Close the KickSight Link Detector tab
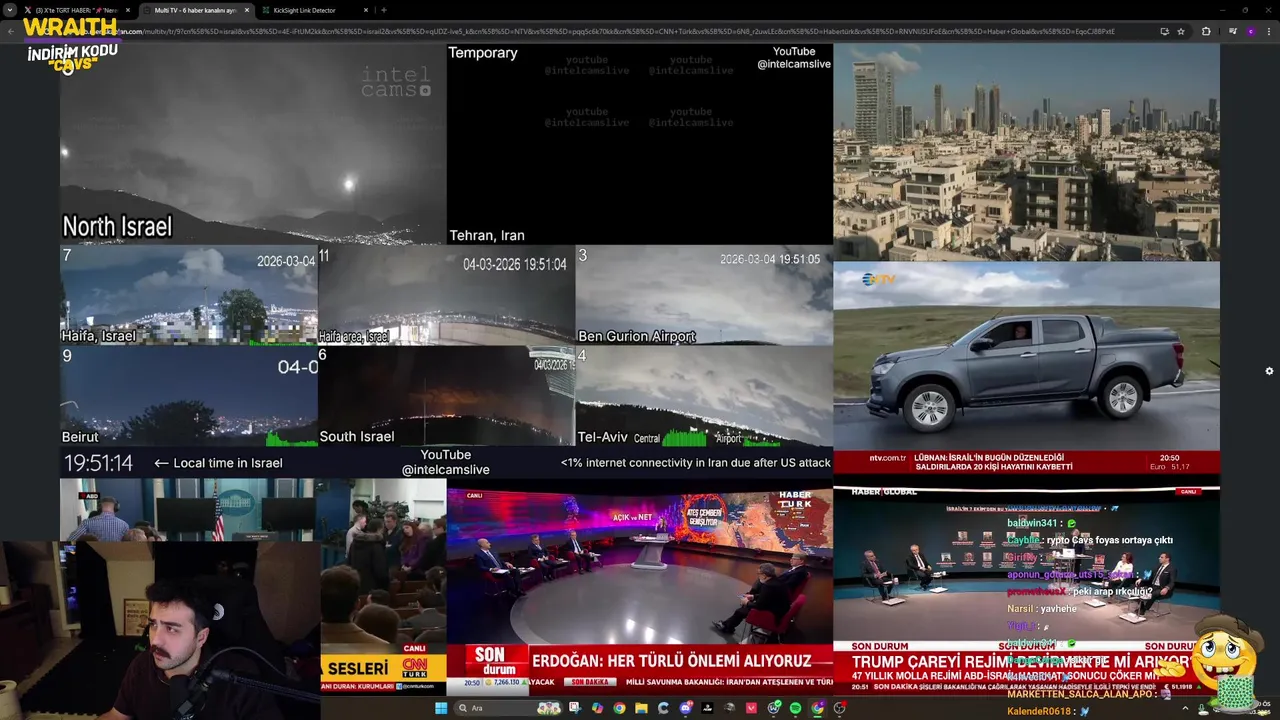The width and height of the screenshot is (1280, 720). [x=366, y=10]
